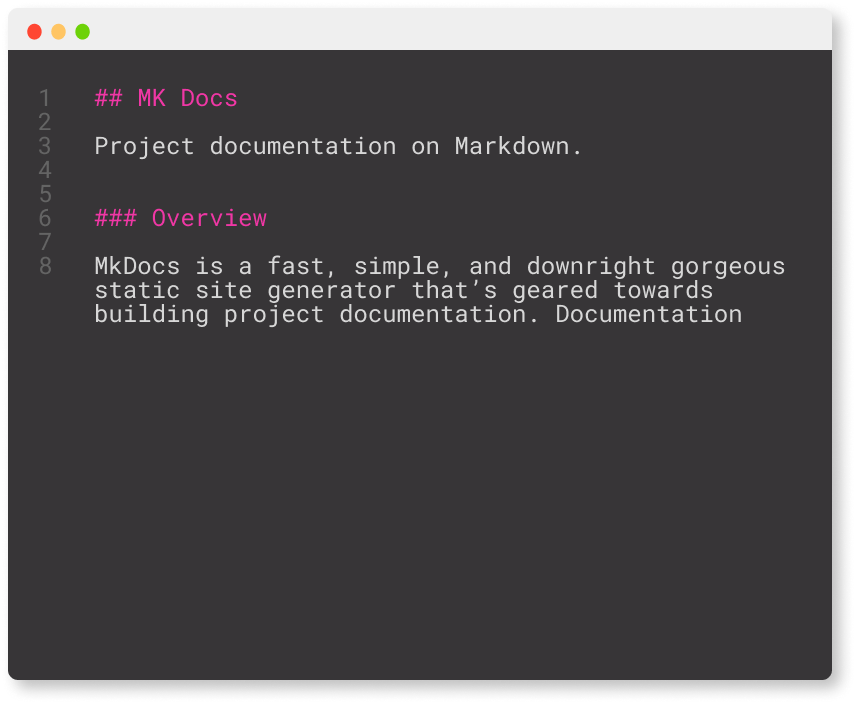Click line number 3 in the gutter

44,146
